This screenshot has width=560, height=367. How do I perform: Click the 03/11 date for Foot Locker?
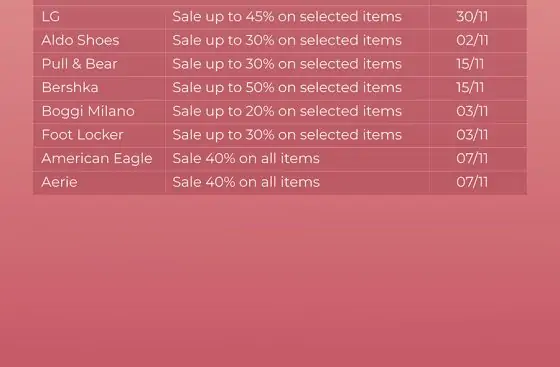(x=472, y=135)
